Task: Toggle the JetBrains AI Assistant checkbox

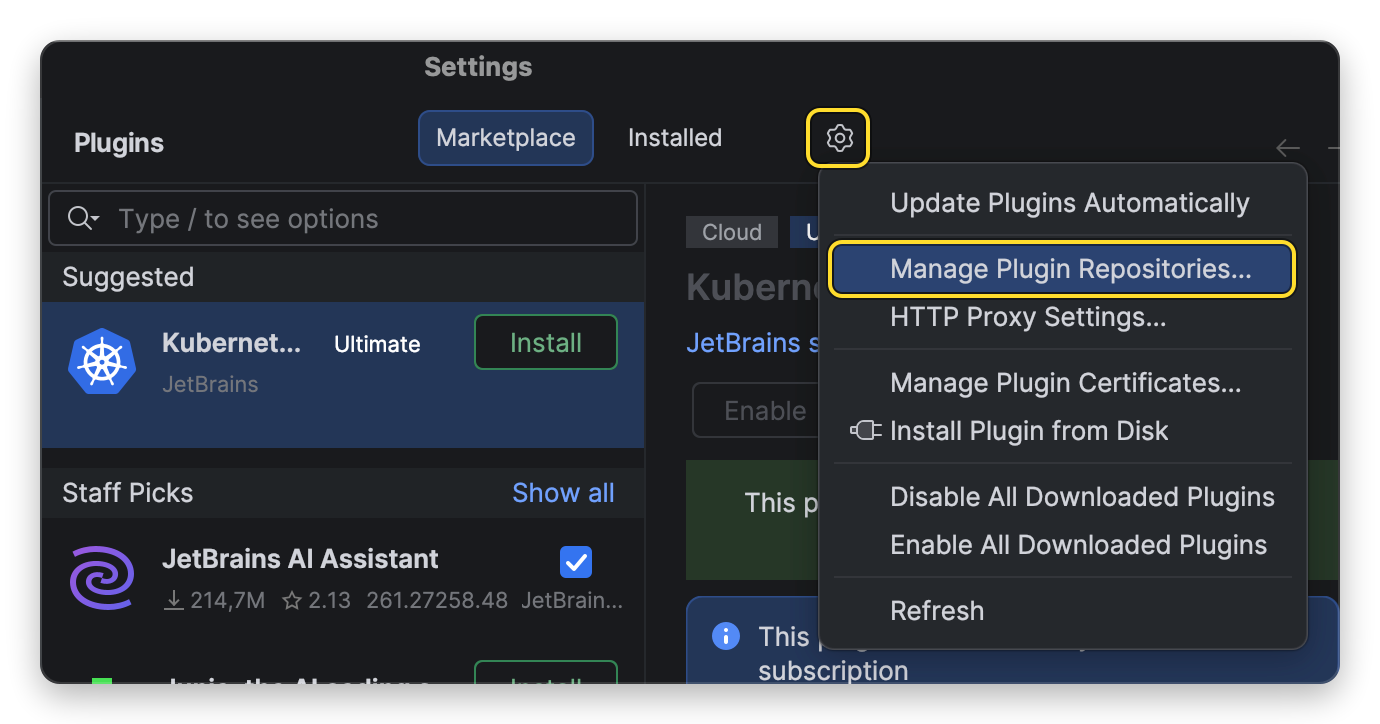Action: coord(576,562)
